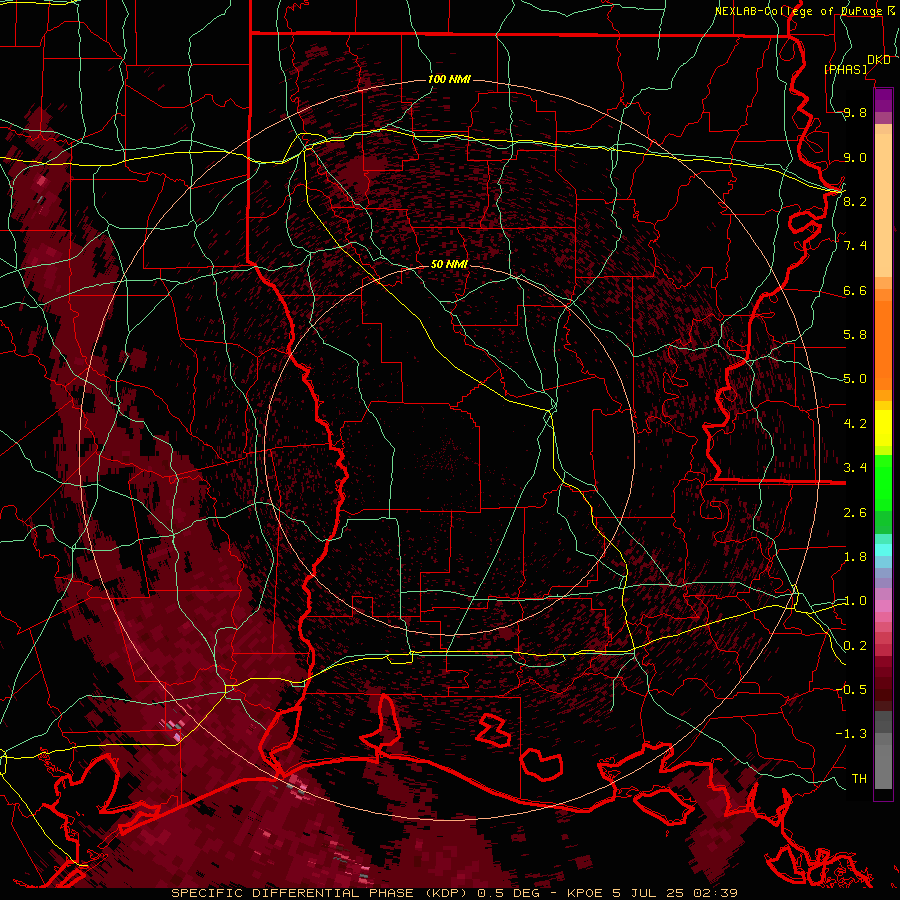The height and width of the screenshot is (900, 900).
Task: Click the bright yellow segment of color bar
Action: click(883, 428)
